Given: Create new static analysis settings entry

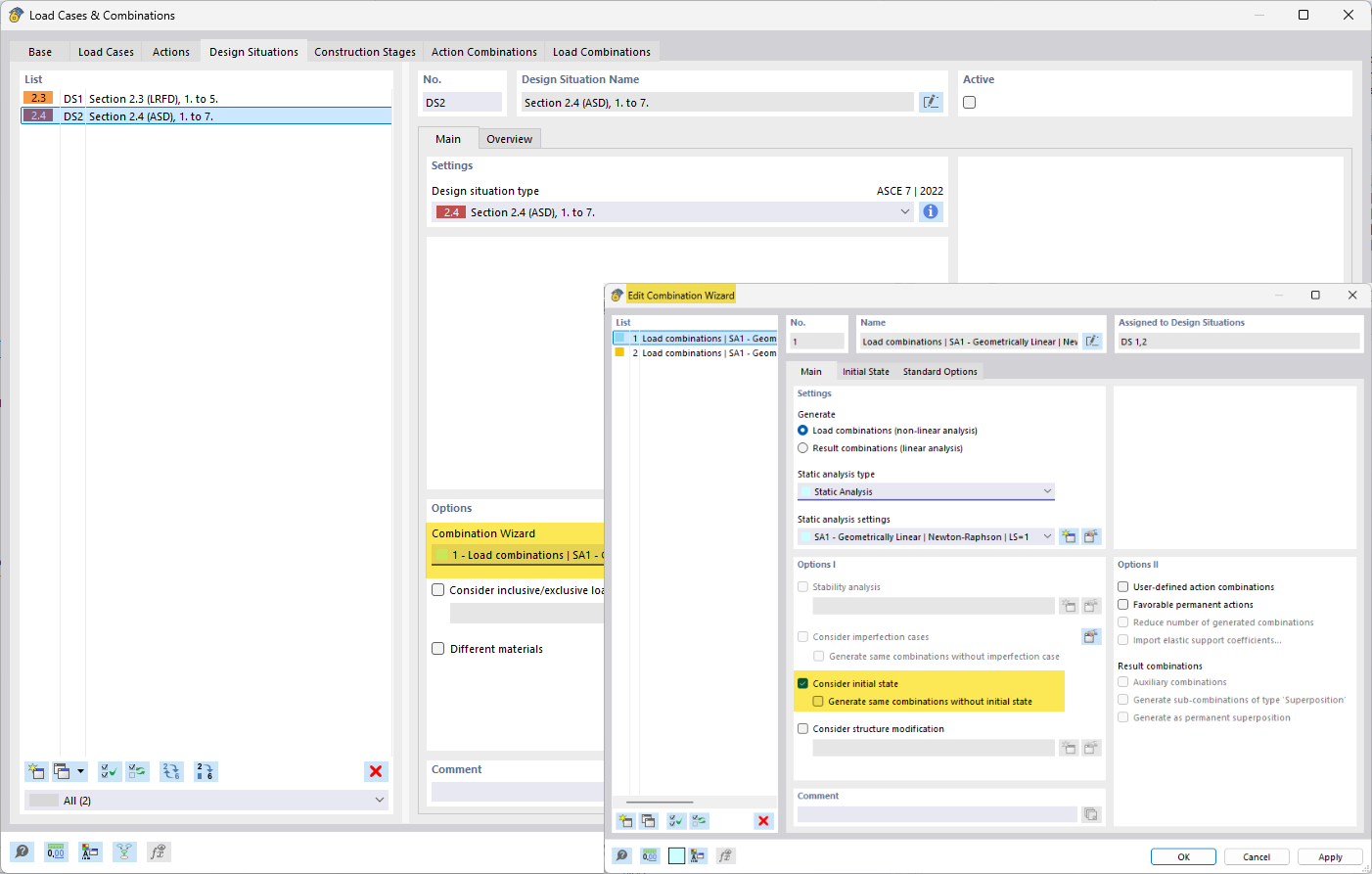Looking at the screenshot, I should 1068,536.
